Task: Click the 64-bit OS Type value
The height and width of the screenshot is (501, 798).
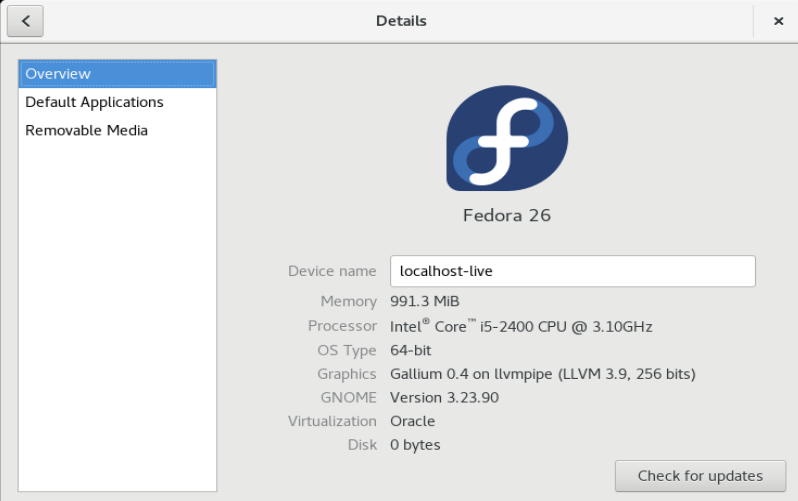Action: (411, 350)
